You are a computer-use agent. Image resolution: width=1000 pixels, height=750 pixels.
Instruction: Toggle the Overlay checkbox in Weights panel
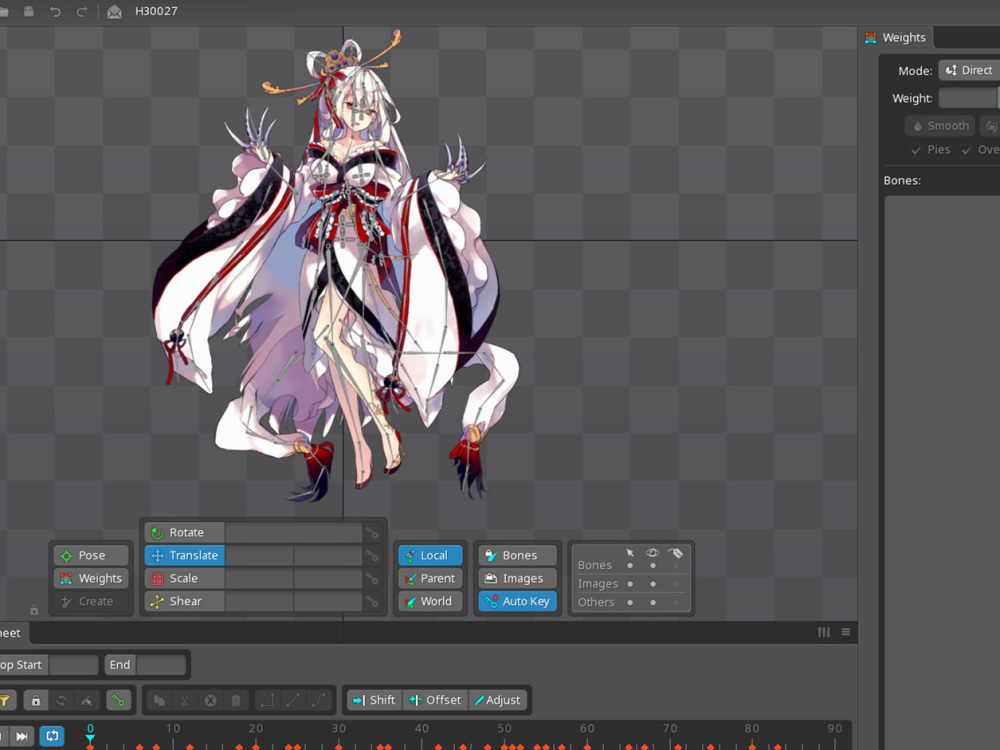[x=980, y=150]
